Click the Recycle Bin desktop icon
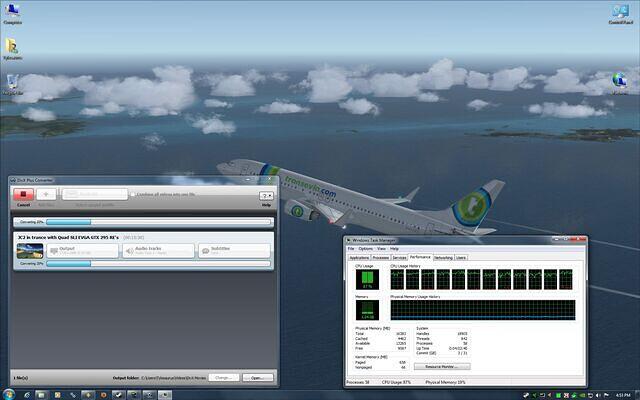Screen dimensions: 640x400 [14, 83]
